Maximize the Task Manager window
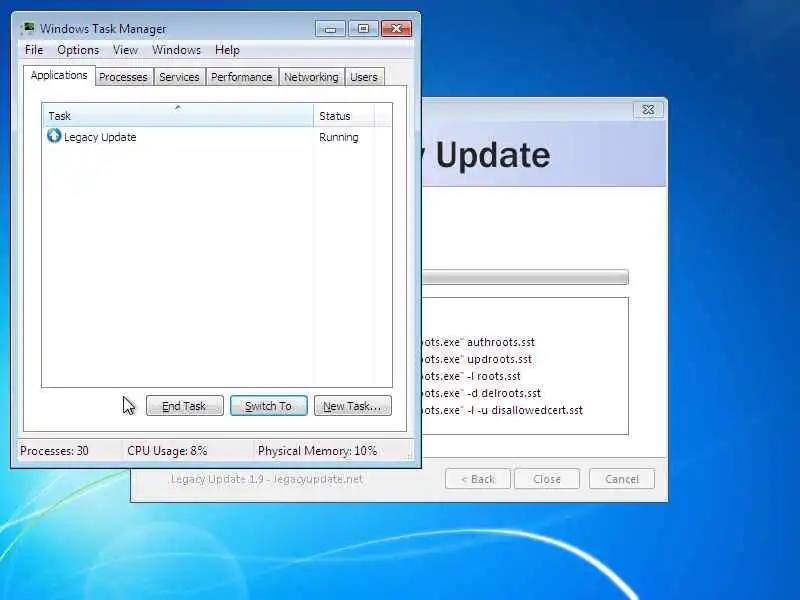The height and width of the screenshot is (600, 800). tap(363, 29)
